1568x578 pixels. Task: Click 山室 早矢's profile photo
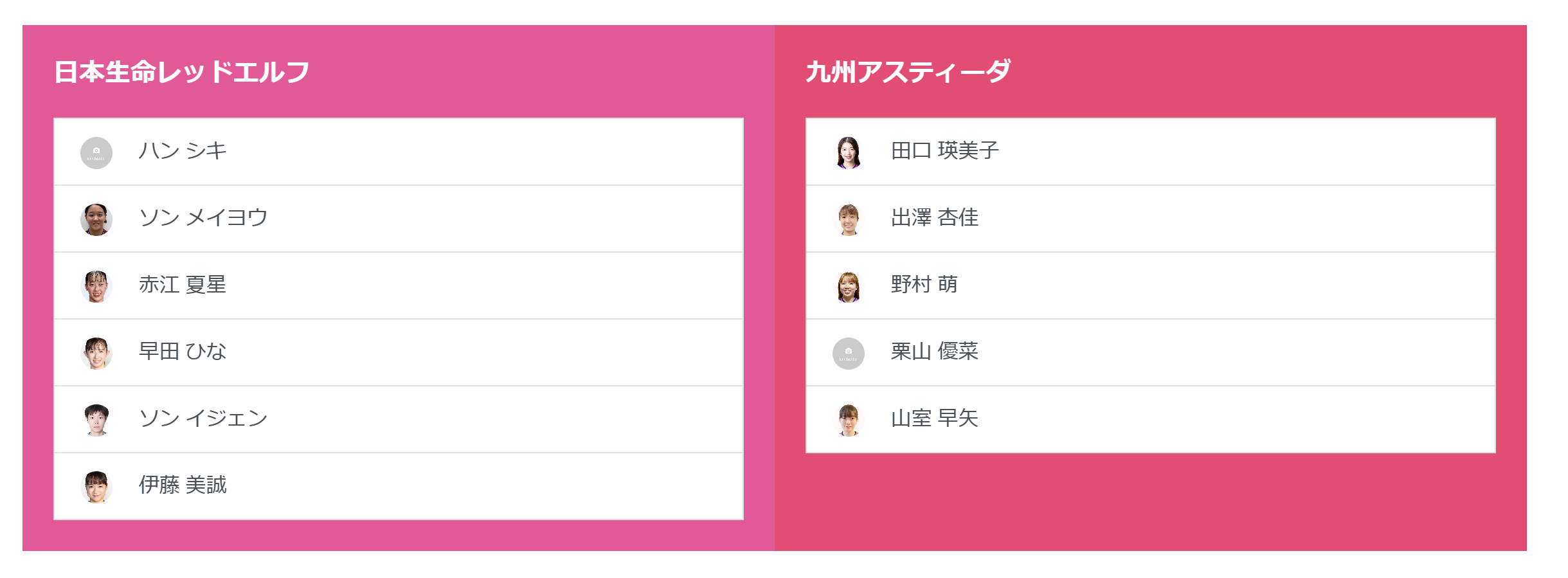click(848, 420)
